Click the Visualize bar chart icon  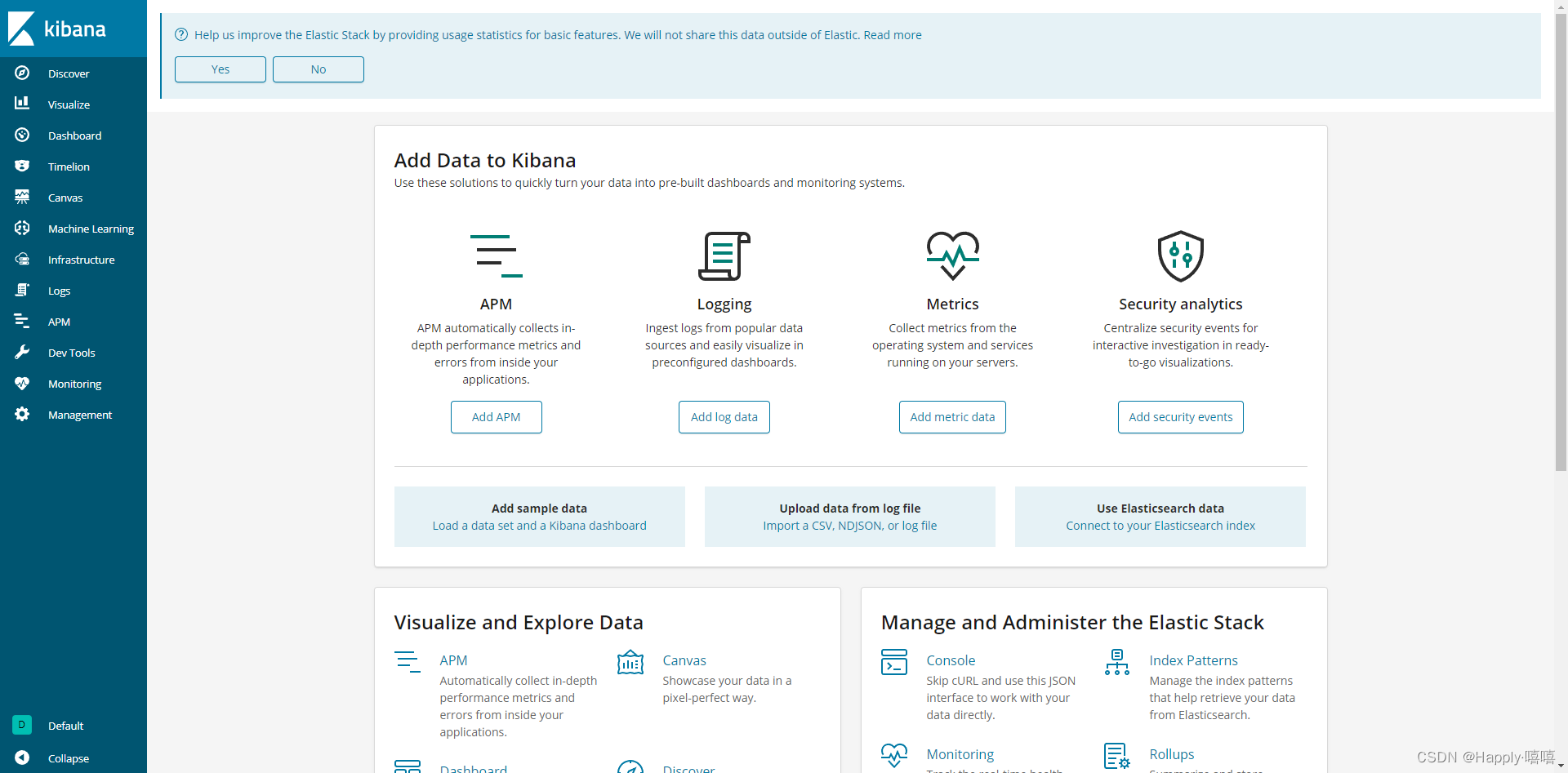(x=22, y=104)
